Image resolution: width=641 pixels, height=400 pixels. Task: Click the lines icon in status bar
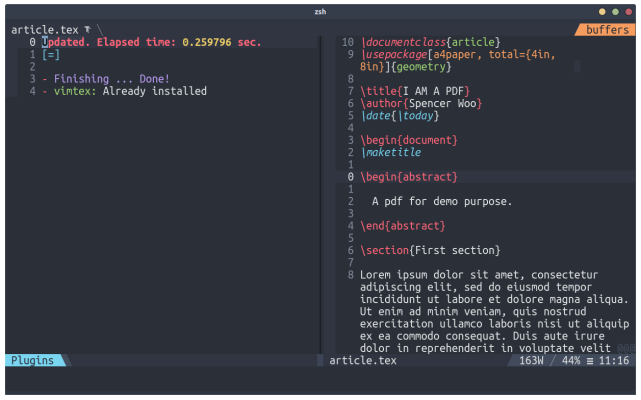(590, 361)
